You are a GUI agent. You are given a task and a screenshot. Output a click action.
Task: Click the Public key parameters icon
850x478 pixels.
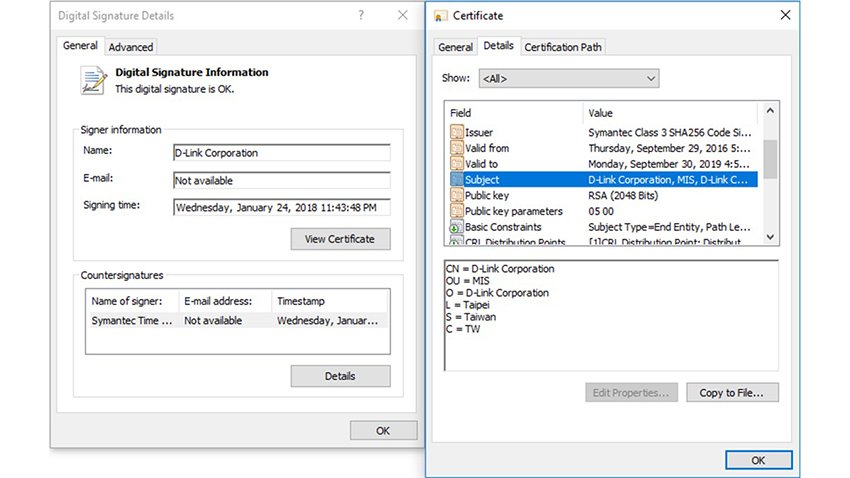click(x=457, y=212)
